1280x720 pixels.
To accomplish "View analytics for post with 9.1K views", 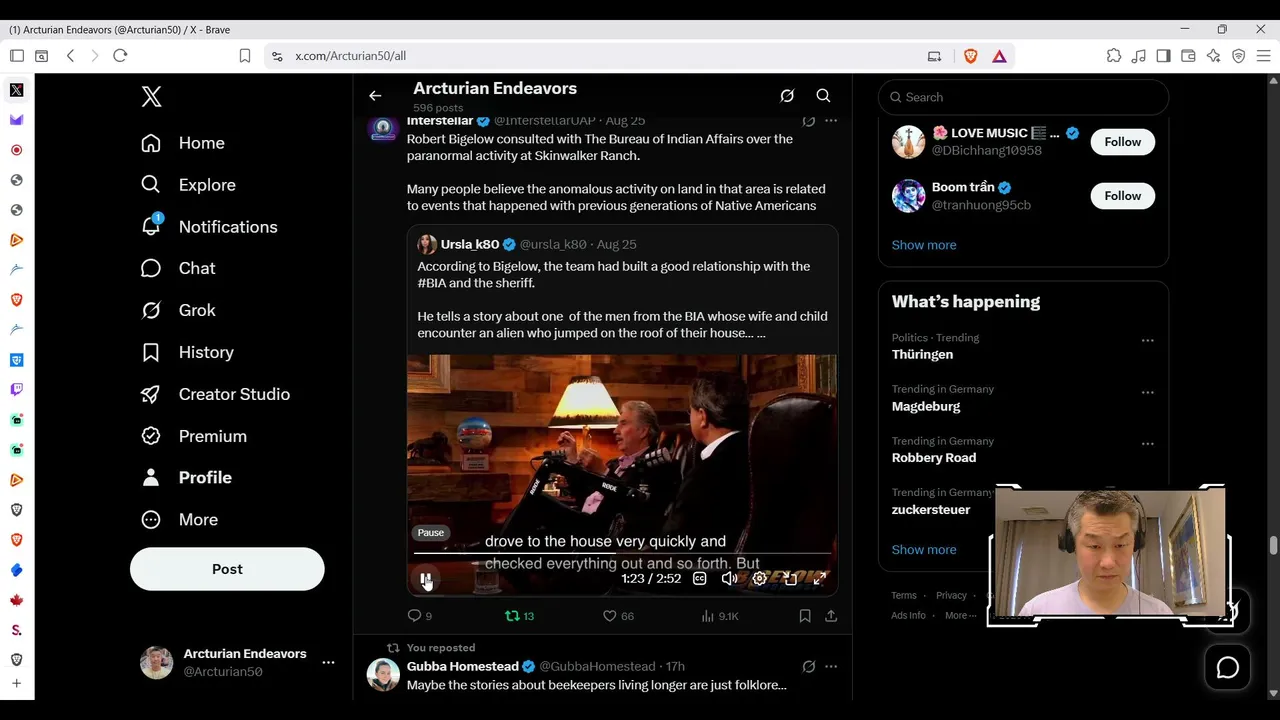I will pos(720,616).
